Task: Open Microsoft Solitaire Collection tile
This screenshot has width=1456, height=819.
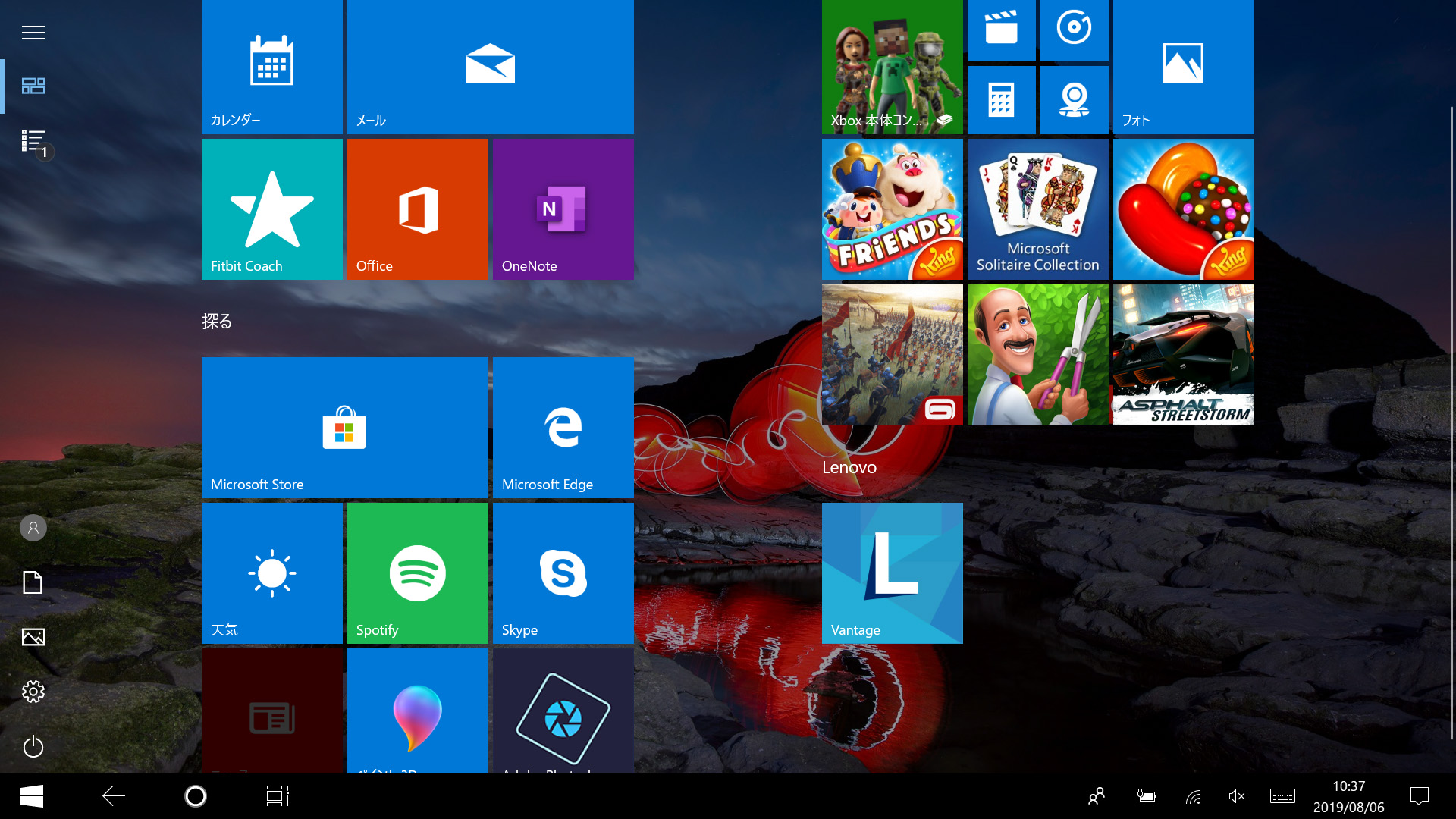Action: click(x=1037, y=209)
